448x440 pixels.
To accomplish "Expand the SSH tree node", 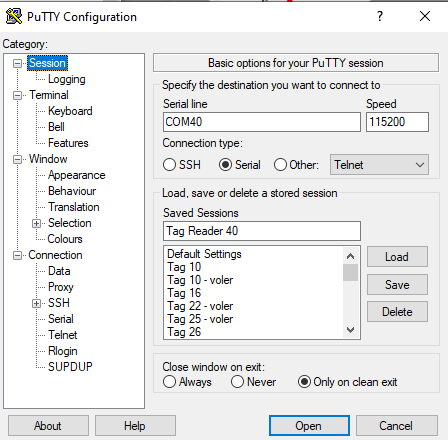I will coord(36,303).
